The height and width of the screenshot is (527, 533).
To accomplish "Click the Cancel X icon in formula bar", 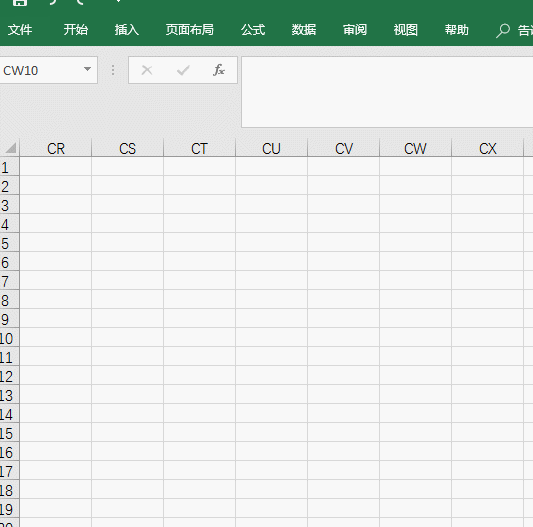I will click(147, 70).
